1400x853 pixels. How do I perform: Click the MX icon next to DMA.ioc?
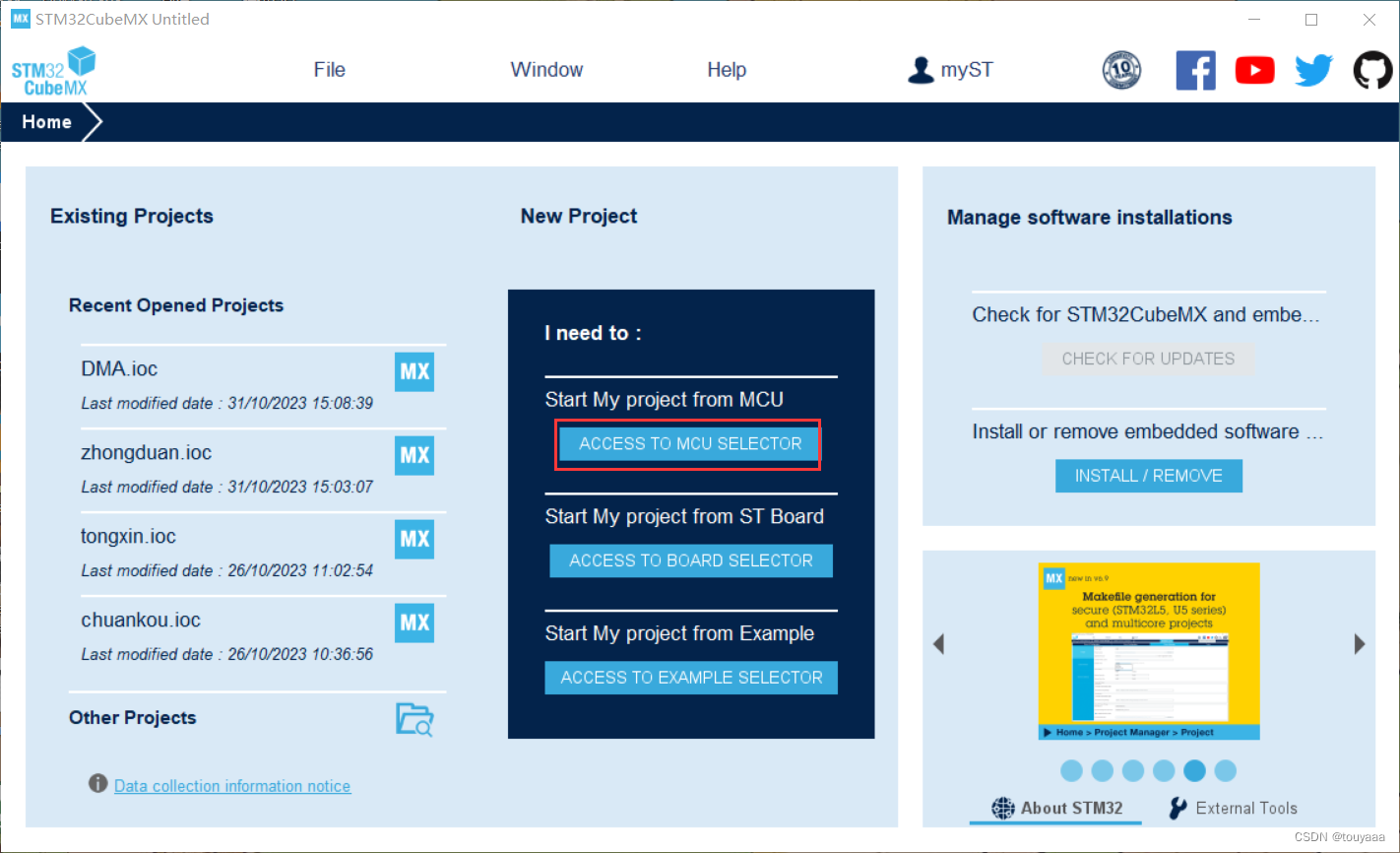click(x=414, y=372)
